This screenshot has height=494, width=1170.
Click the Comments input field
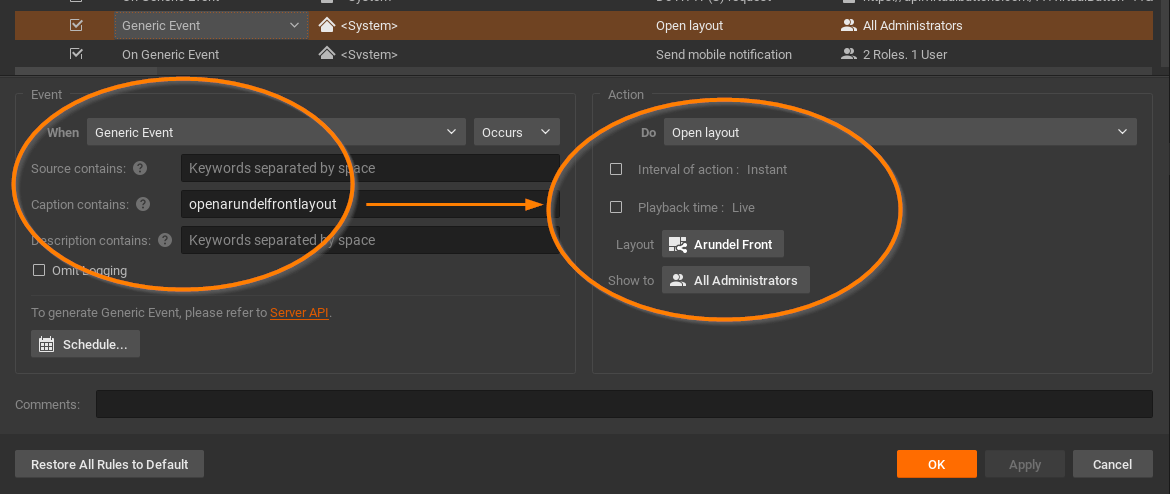click(624, 404)
